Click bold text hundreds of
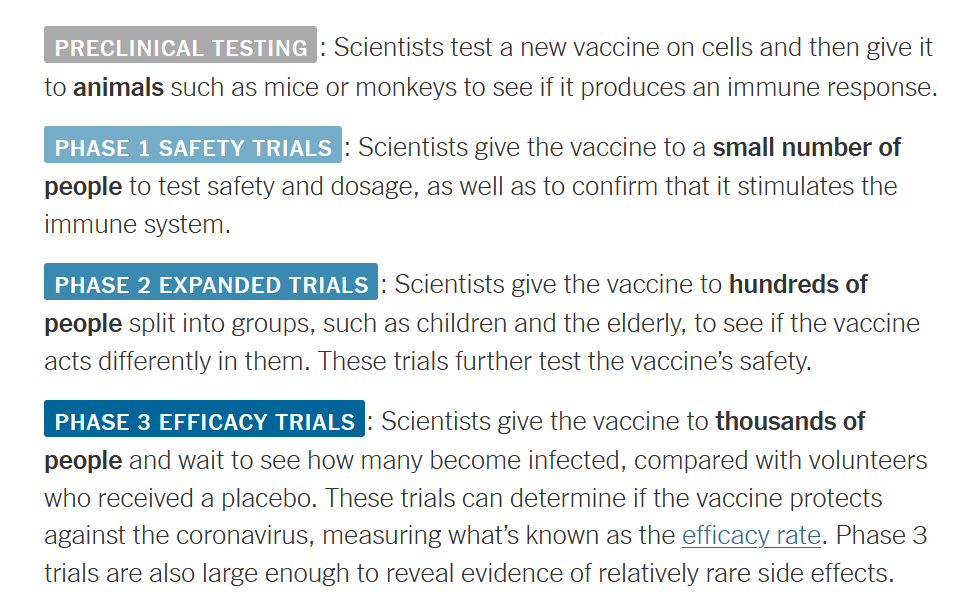Screen dimensions: 961x595 [x=798, y=284]
